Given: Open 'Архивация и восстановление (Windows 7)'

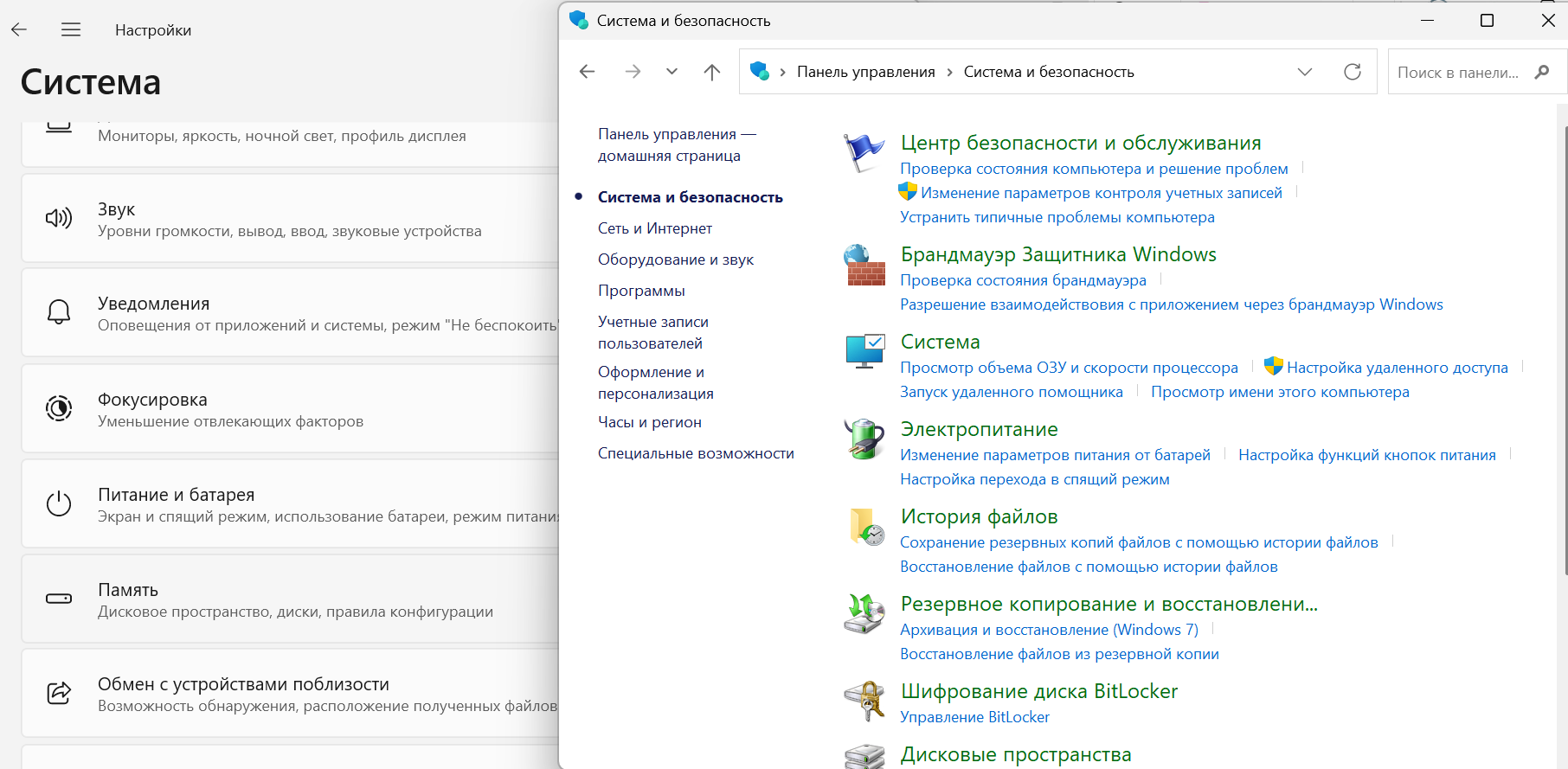Looking at the screenshot, I should (x=1050, y=630).
